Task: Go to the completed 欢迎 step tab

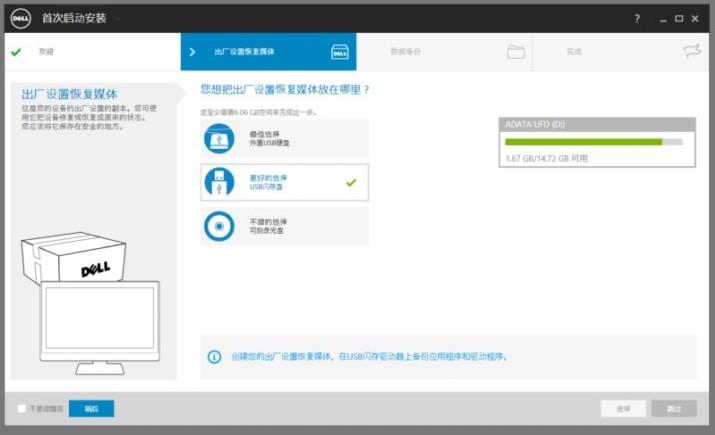Action: pos(93,52)
